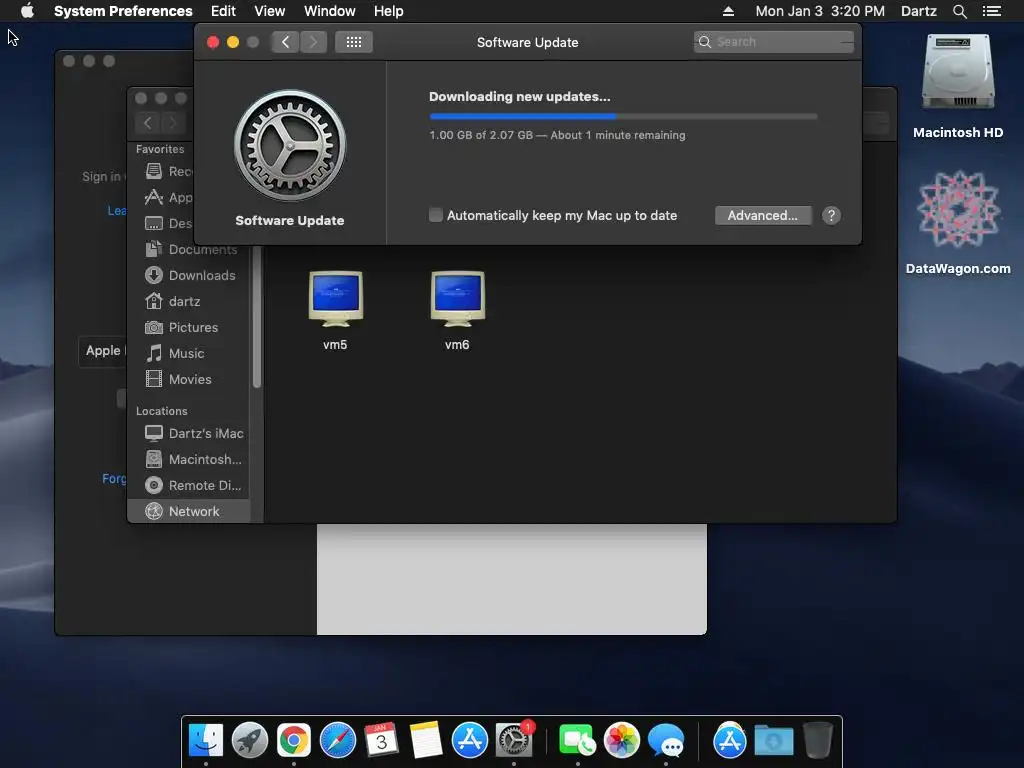Select Network in Finder sidebar
This screenshot has height=768, width=1024.
pos(189,511)
